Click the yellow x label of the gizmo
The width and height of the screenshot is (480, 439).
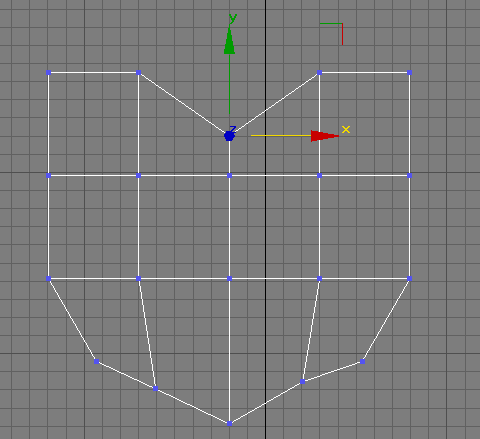(346, 129)
